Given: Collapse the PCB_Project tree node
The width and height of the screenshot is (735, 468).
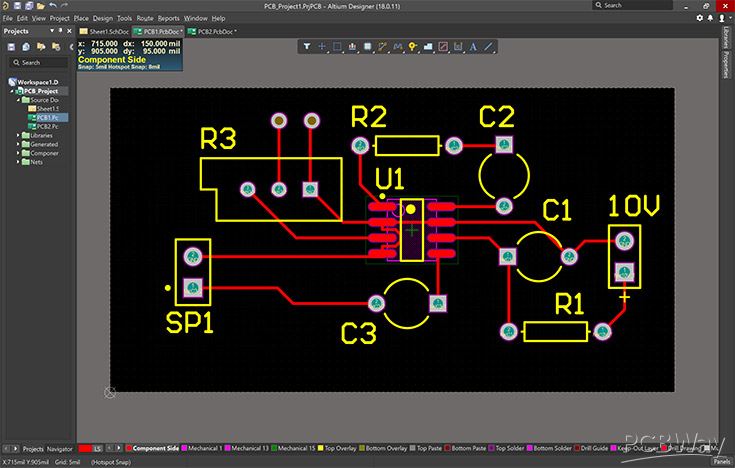Looking at the screenshot, I should [x=12, y=91].
